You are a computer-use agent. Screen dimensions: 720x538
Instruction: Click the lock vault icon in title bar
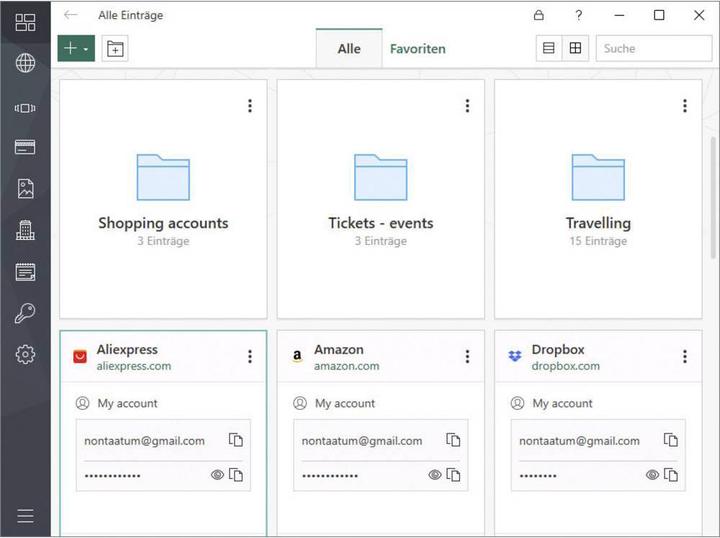pos(539,15)
